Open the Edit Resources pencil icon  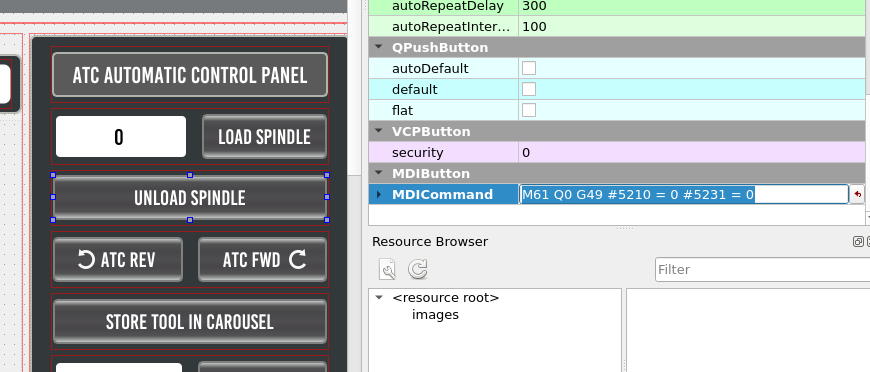[388, 269]
